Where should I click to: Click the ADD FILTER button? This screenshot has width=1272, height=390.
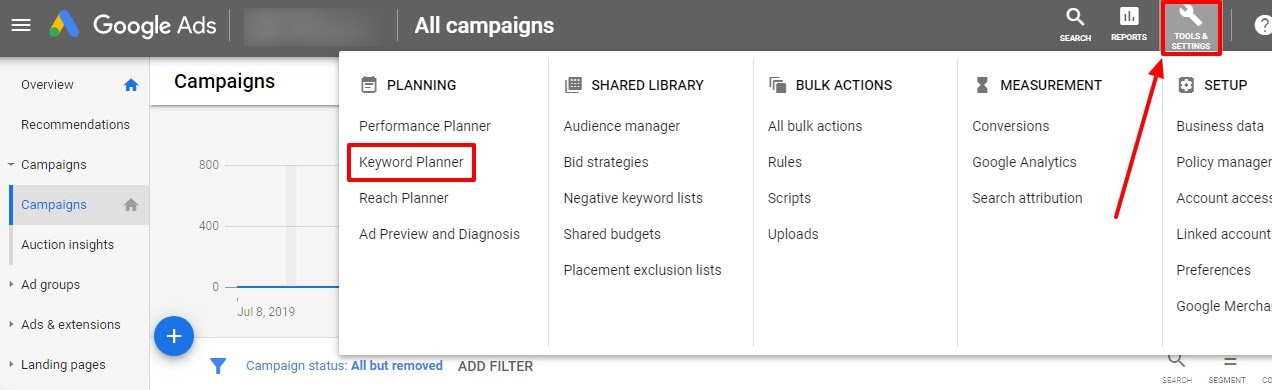coord(495,366)
